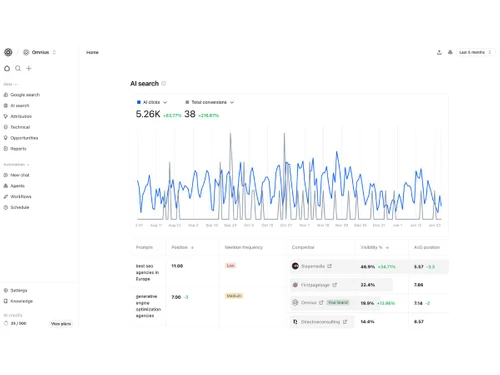The height and width of the screenshot is (375, 500).
Task: Click the Google search sidebar icon
Action: tap(6, 95)
